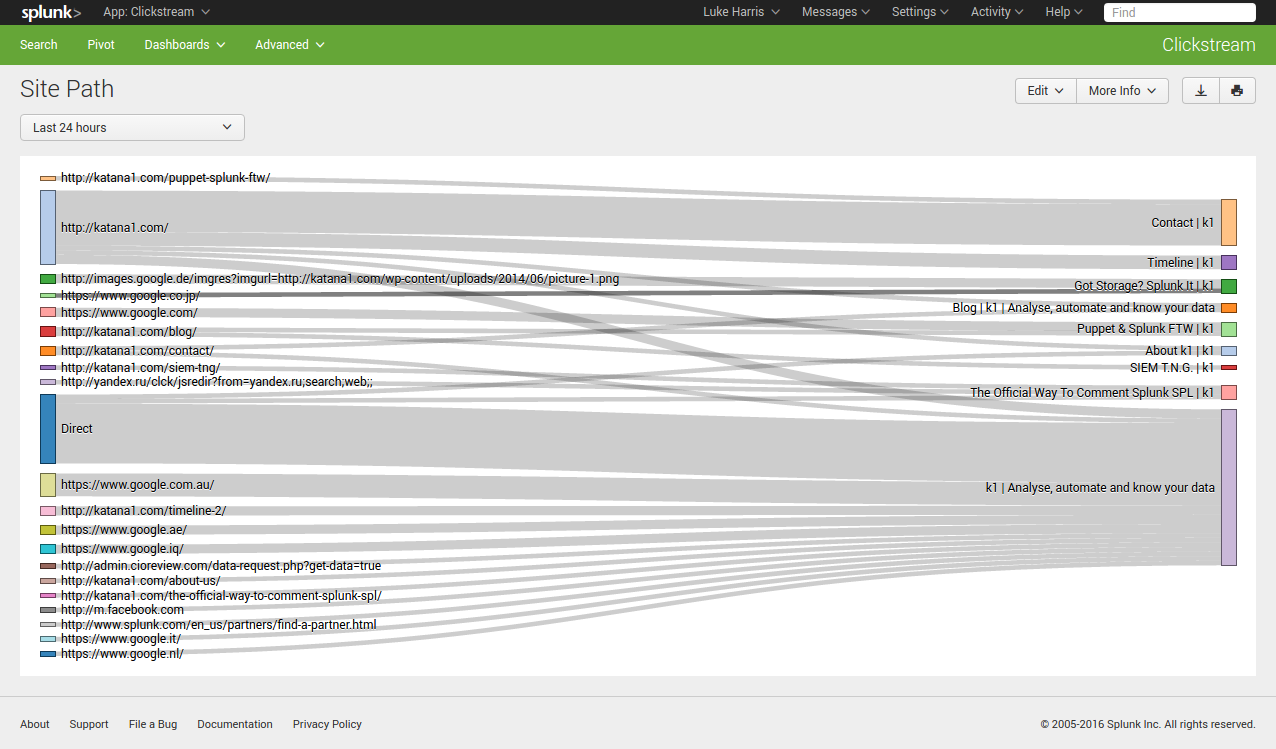
Task: Click the File a Bug link
Action: click(x=153, y=724)
